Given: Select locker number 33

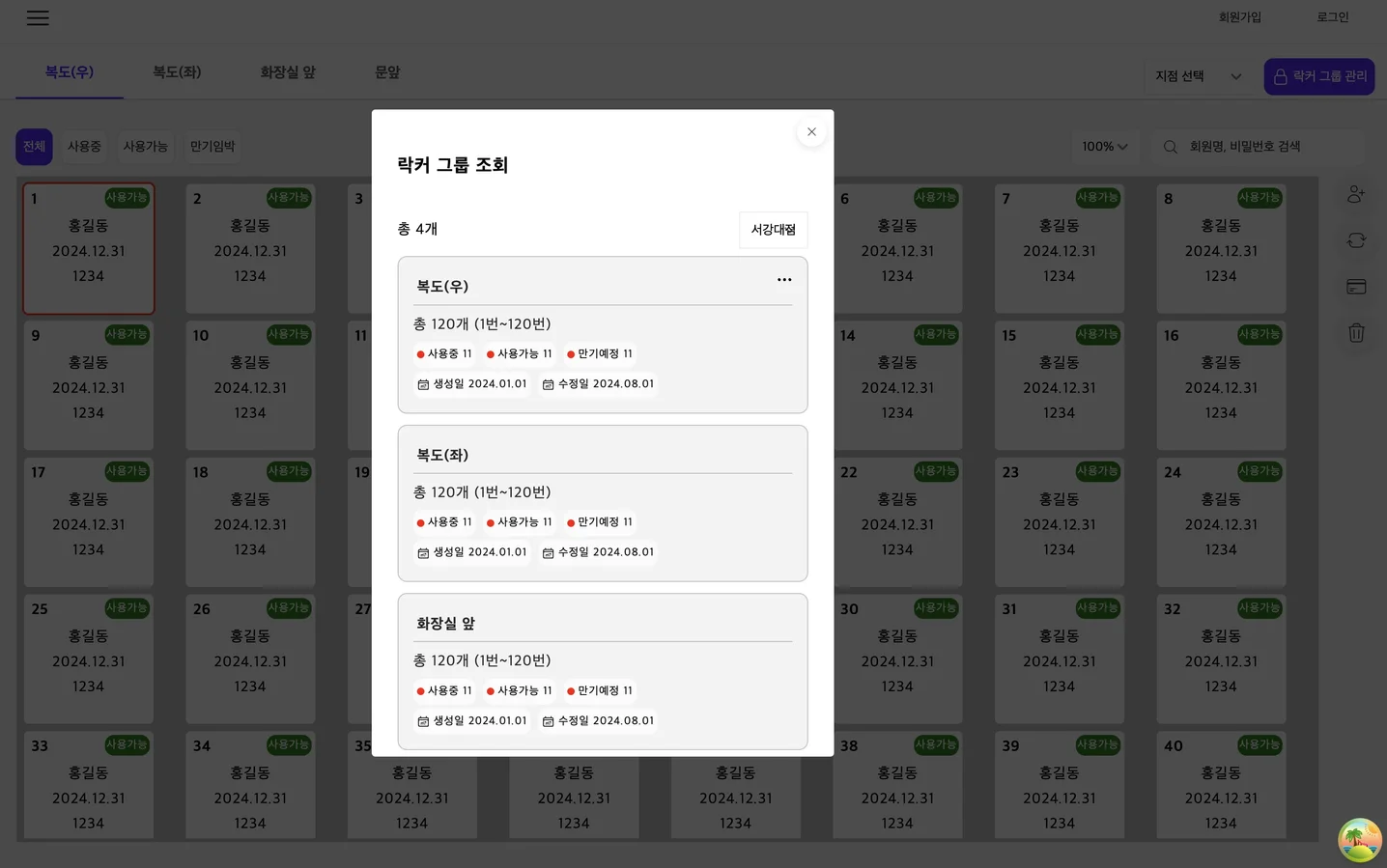Looking at the screenshot, I should point(88,785).
